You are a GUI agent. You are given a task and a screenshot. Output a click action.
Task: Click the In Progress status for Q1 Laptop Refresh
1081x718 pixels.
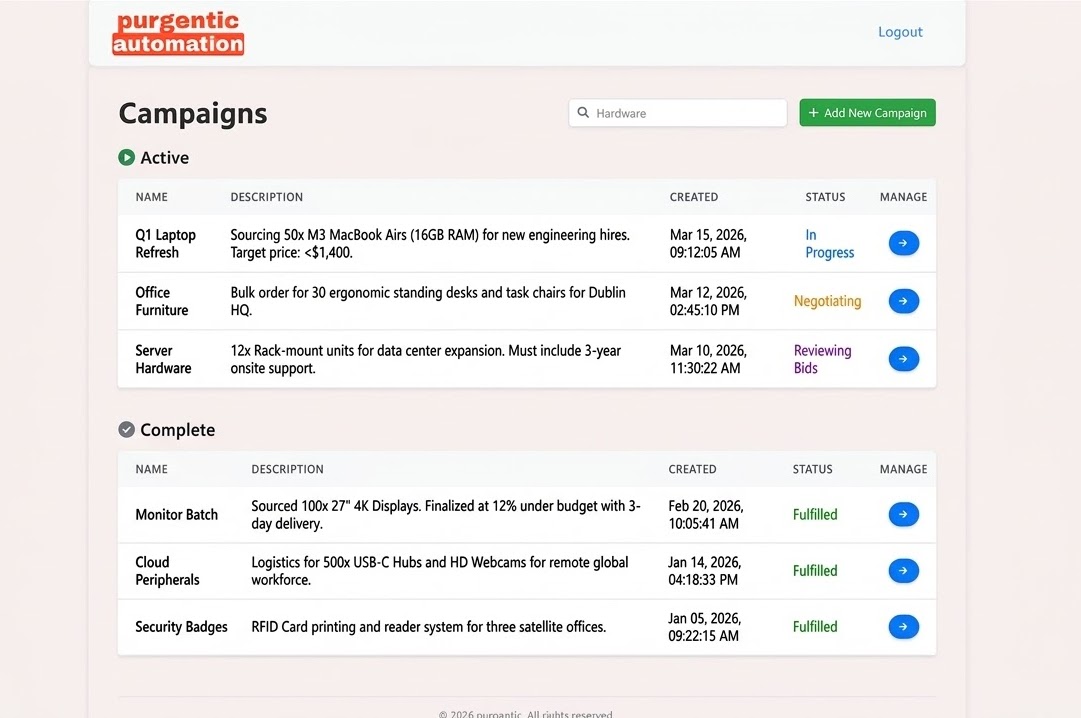point(829,243)
